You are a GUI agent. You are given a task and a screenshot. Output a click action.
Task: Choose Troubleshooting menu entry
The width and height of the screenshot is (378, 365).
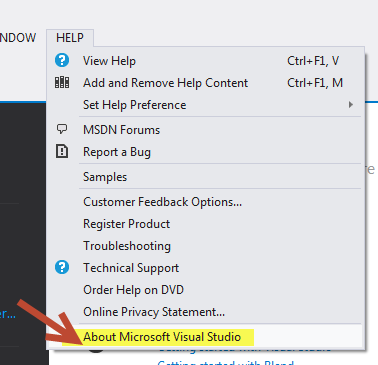pyautogui.click(x=206, y=246)
